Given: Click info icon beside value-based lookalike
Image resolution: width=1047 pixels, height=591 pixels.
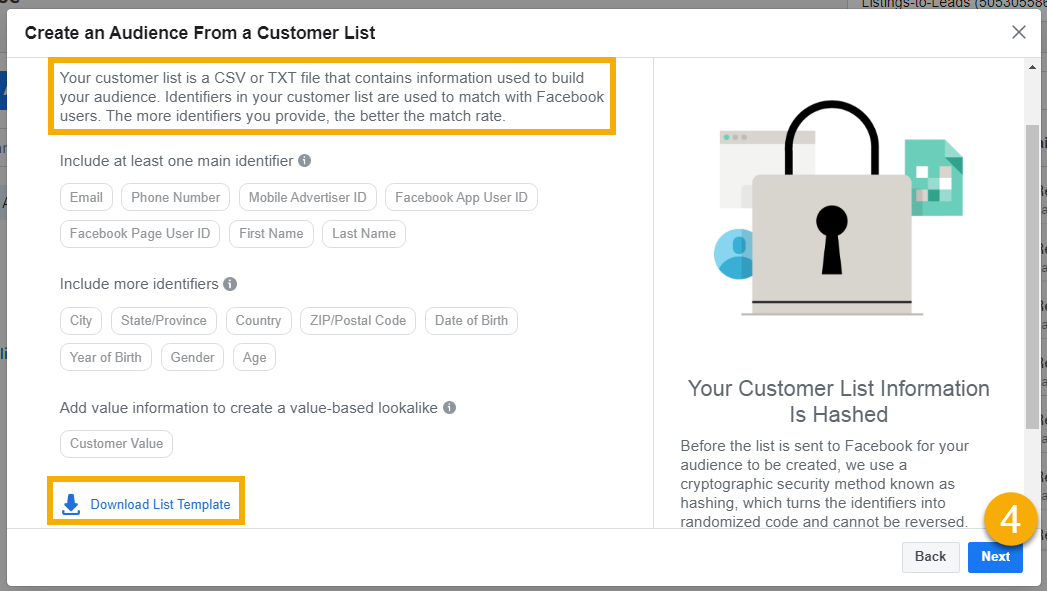Looking at the screenshot, I should 449,407.
